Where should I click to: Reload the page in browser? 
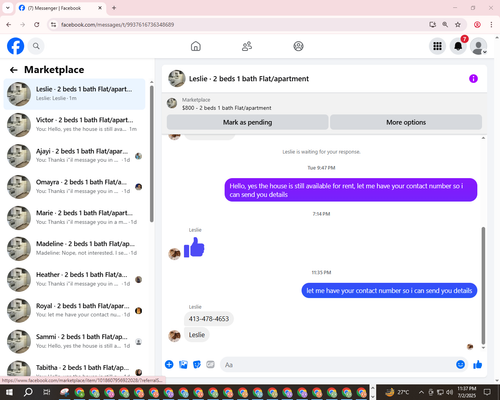point(37,25)
